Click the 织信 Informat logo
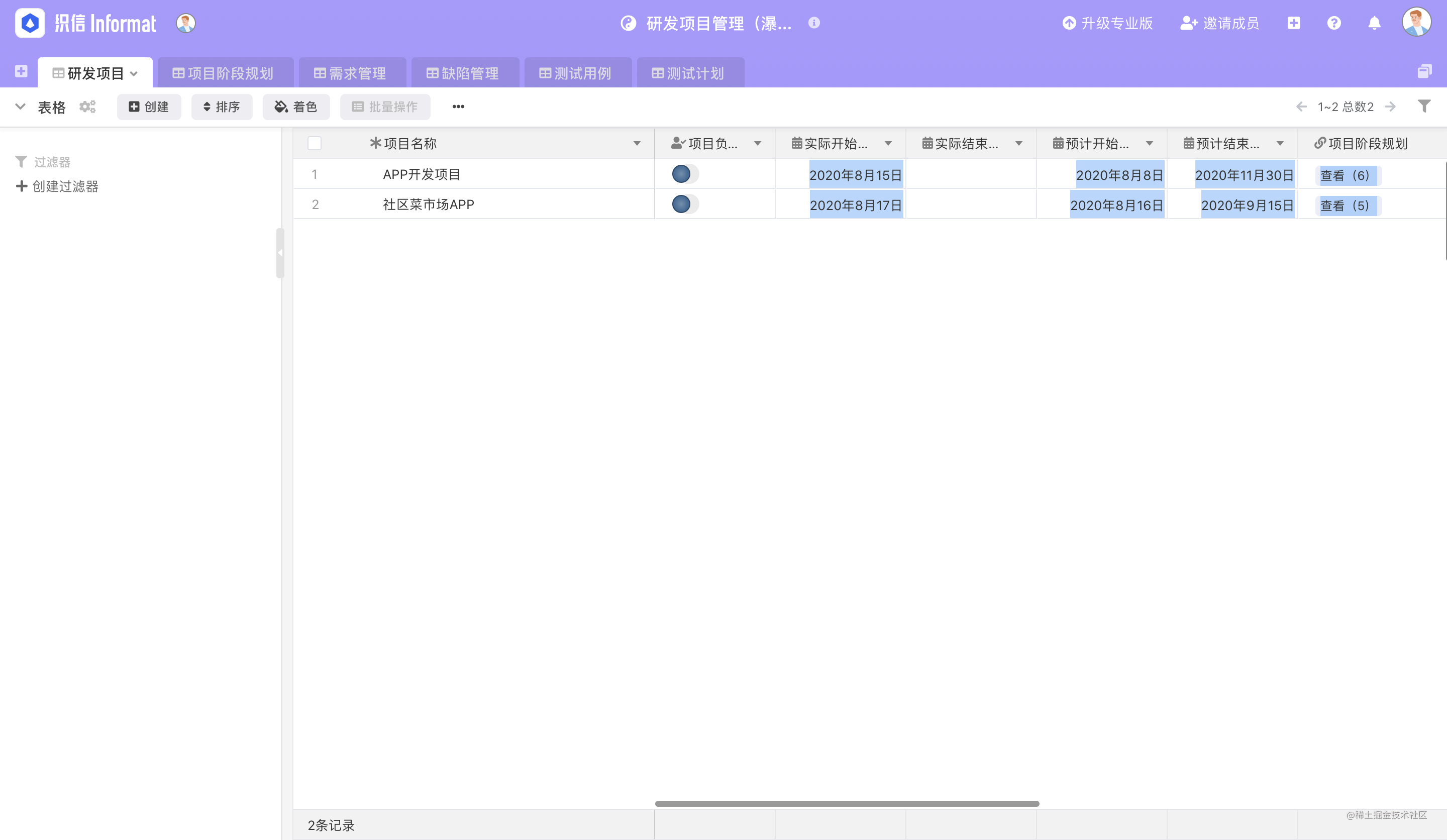 [x=85, y=23]
